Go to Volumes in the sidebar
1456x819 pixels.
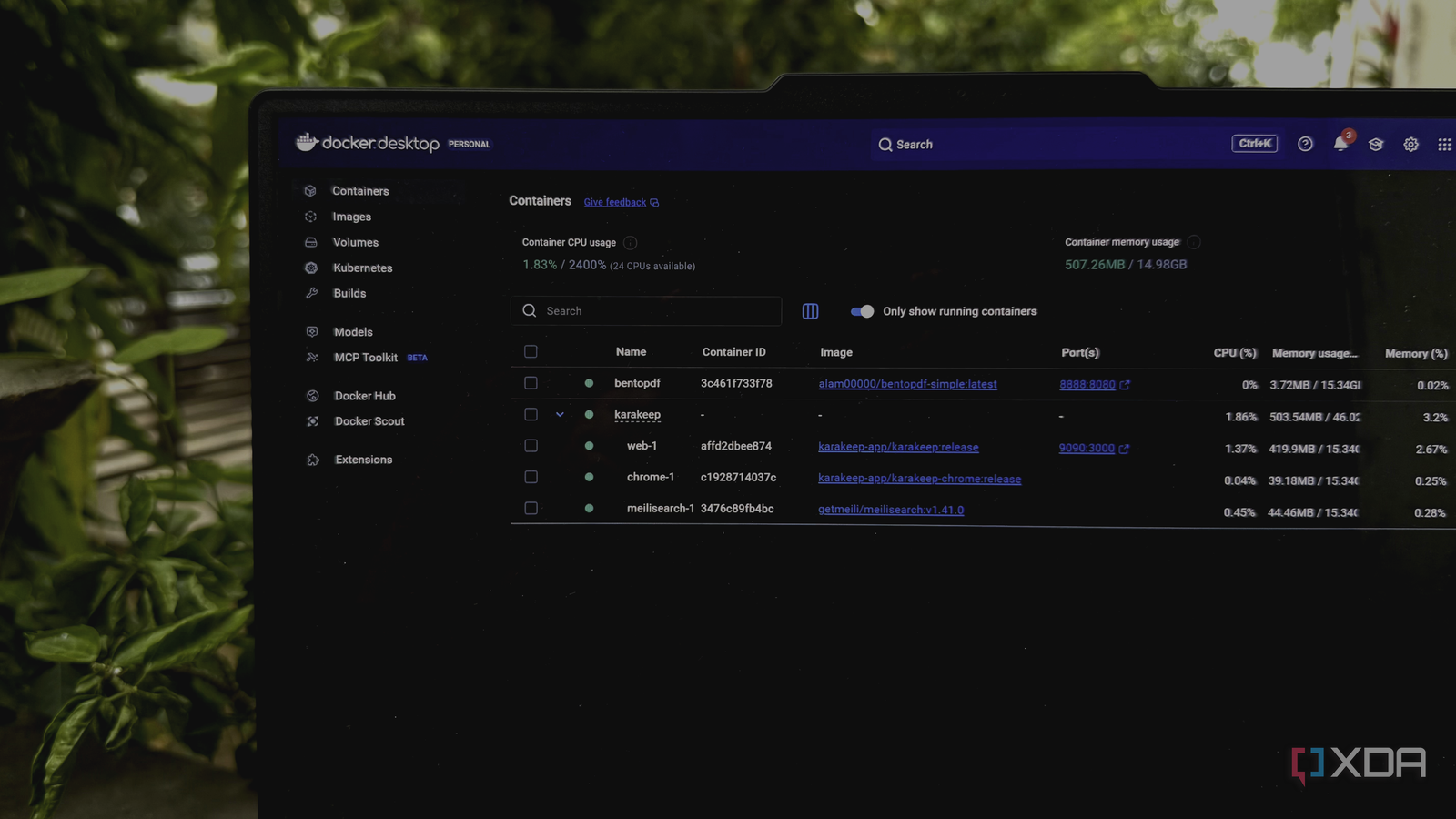[355, 242]
